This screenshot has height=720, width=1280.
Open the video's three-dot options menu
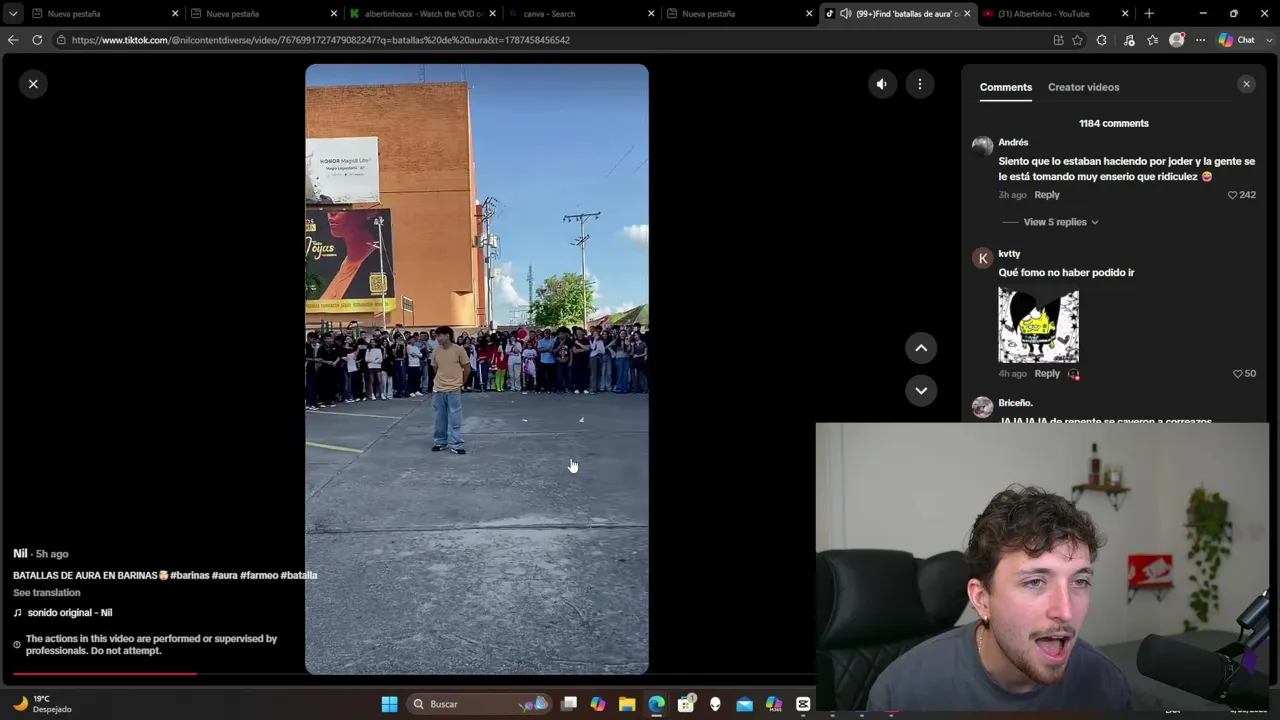(920, 85)
